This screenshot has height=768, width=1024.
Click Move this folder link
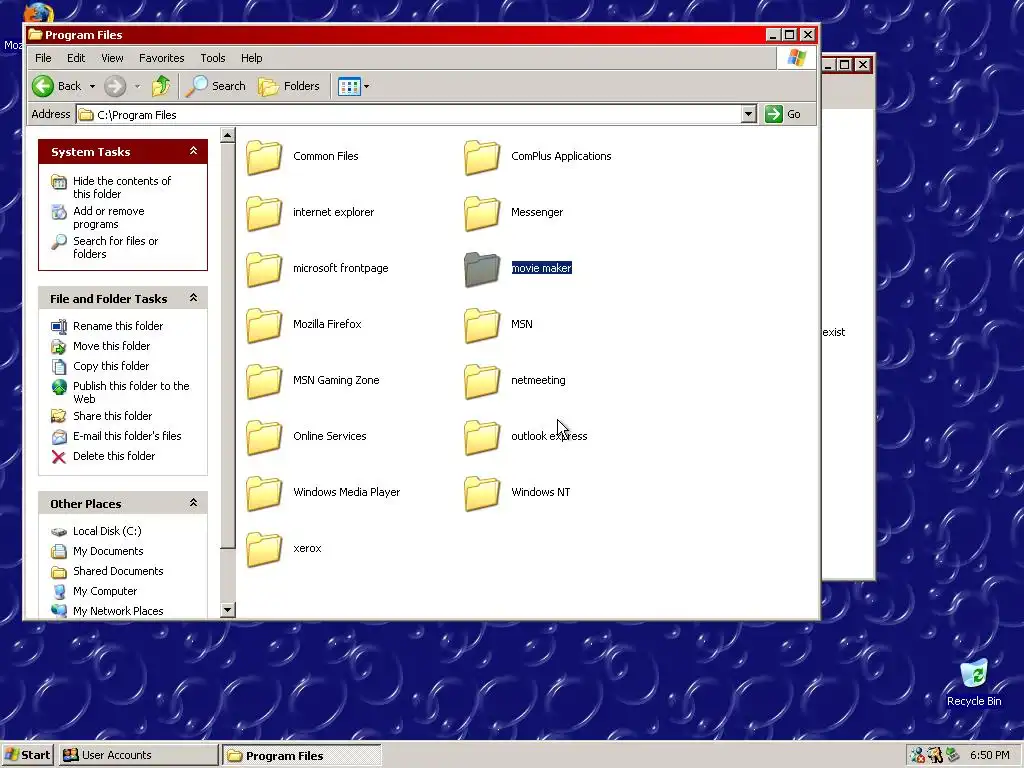click(x=112, y=346)
